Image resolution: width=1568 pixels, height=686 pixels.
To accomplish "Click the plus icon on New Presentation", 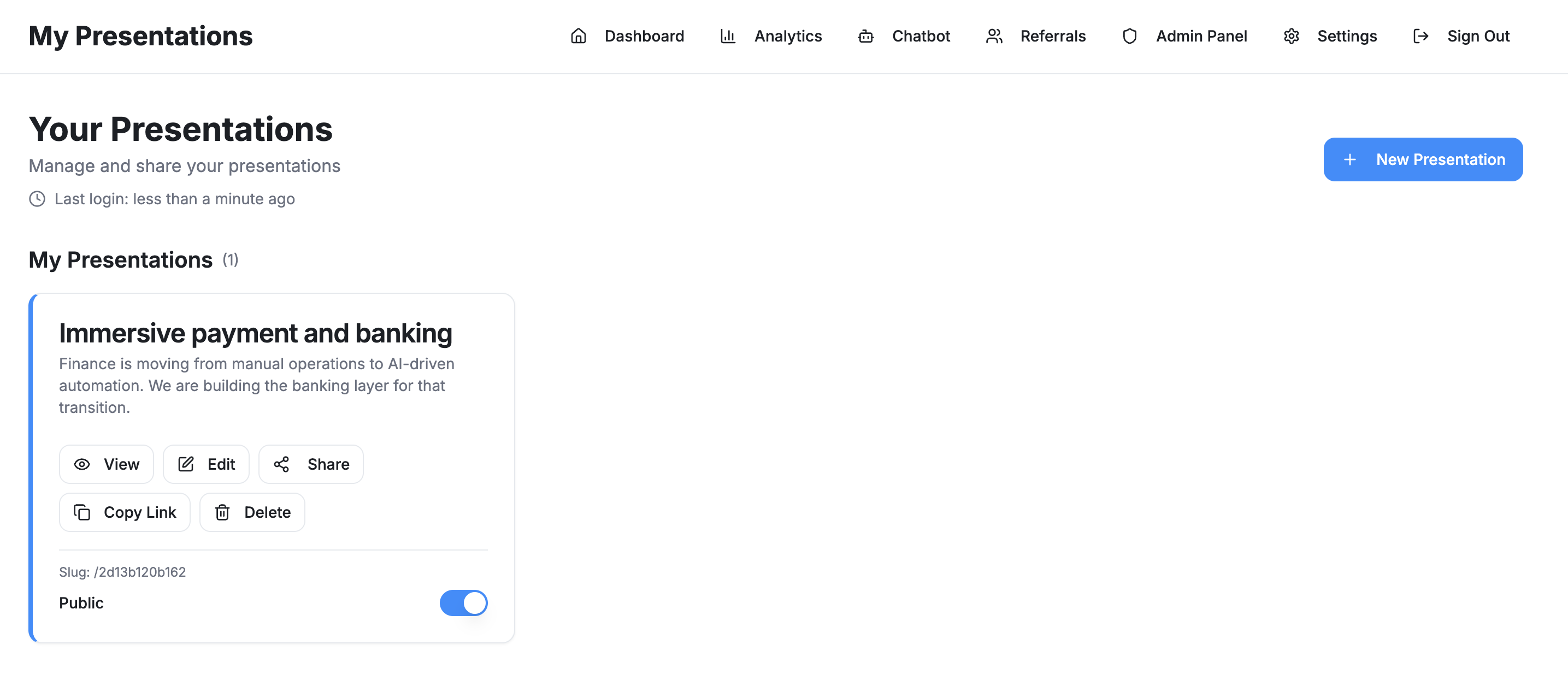I will click(1350, 159).
